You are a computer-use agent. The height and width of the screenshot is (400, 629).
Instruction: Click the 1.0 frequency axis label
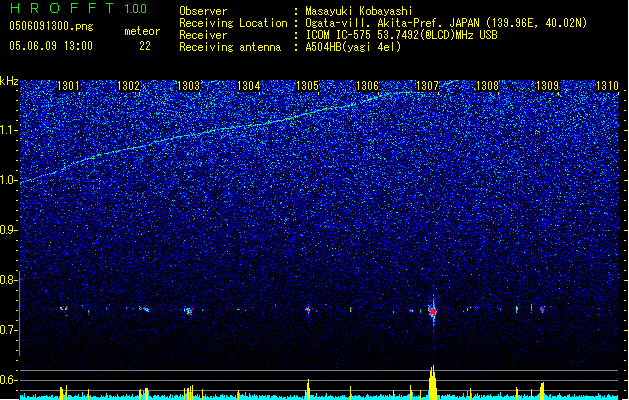9,180
